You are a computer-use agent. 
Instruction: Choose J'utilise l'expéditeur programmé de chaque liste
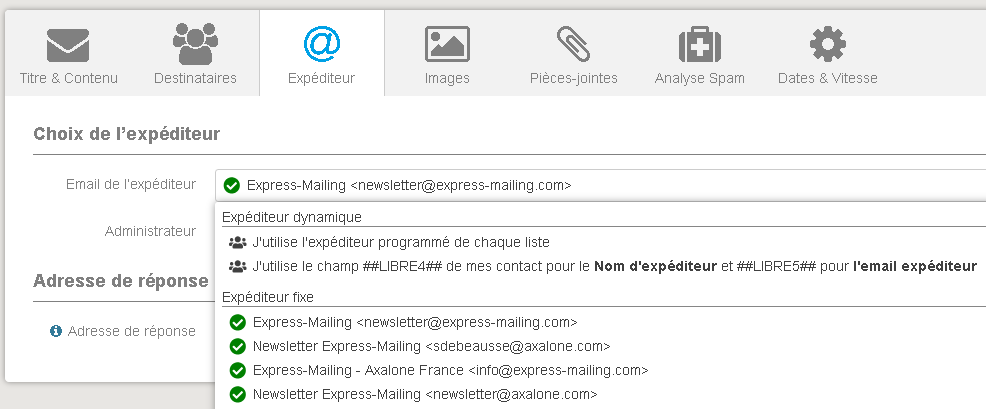coord(401,242)
